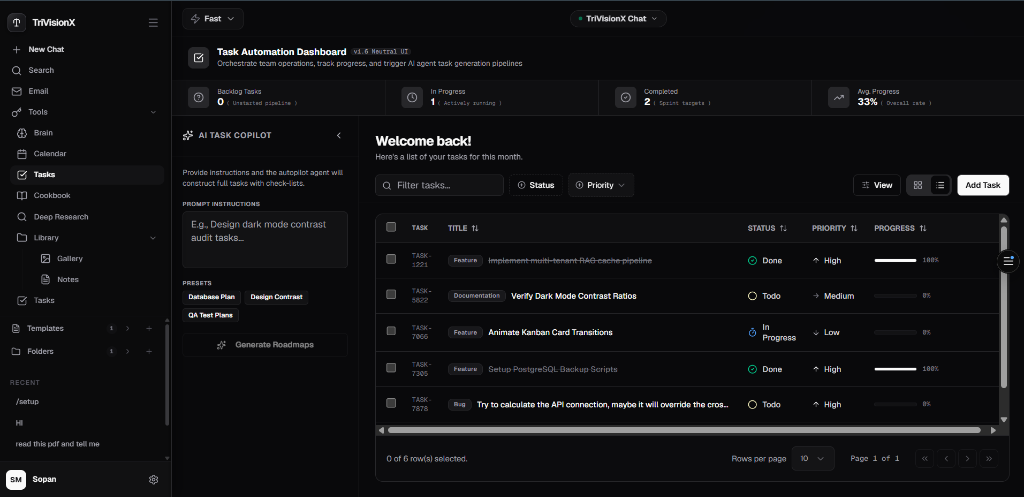Check the TASK-7066 row checkbox
1024x497 pixels.
pos(391,331)
